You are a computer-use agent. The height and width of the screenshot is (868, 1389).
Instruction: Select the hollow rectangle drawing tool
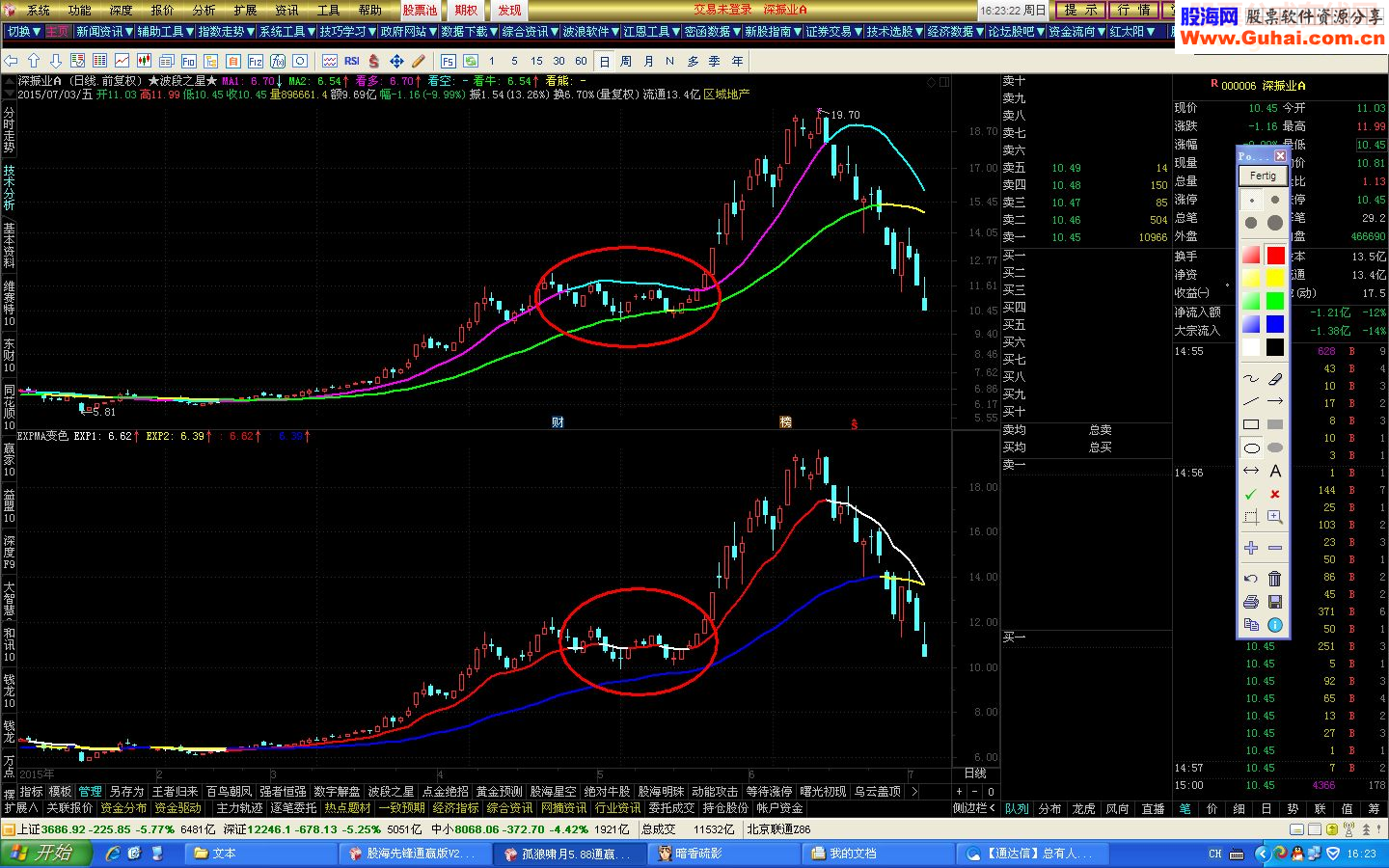point(1251,424)
